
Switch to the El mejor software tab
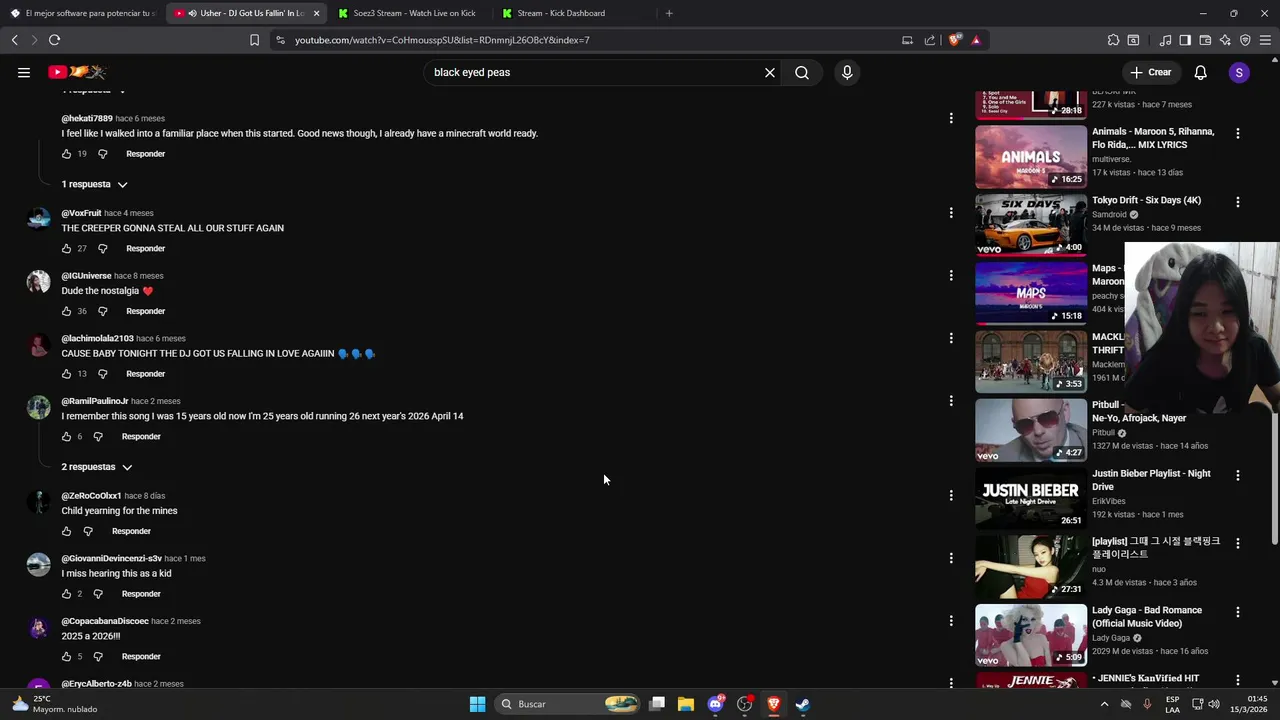(82, 13)
